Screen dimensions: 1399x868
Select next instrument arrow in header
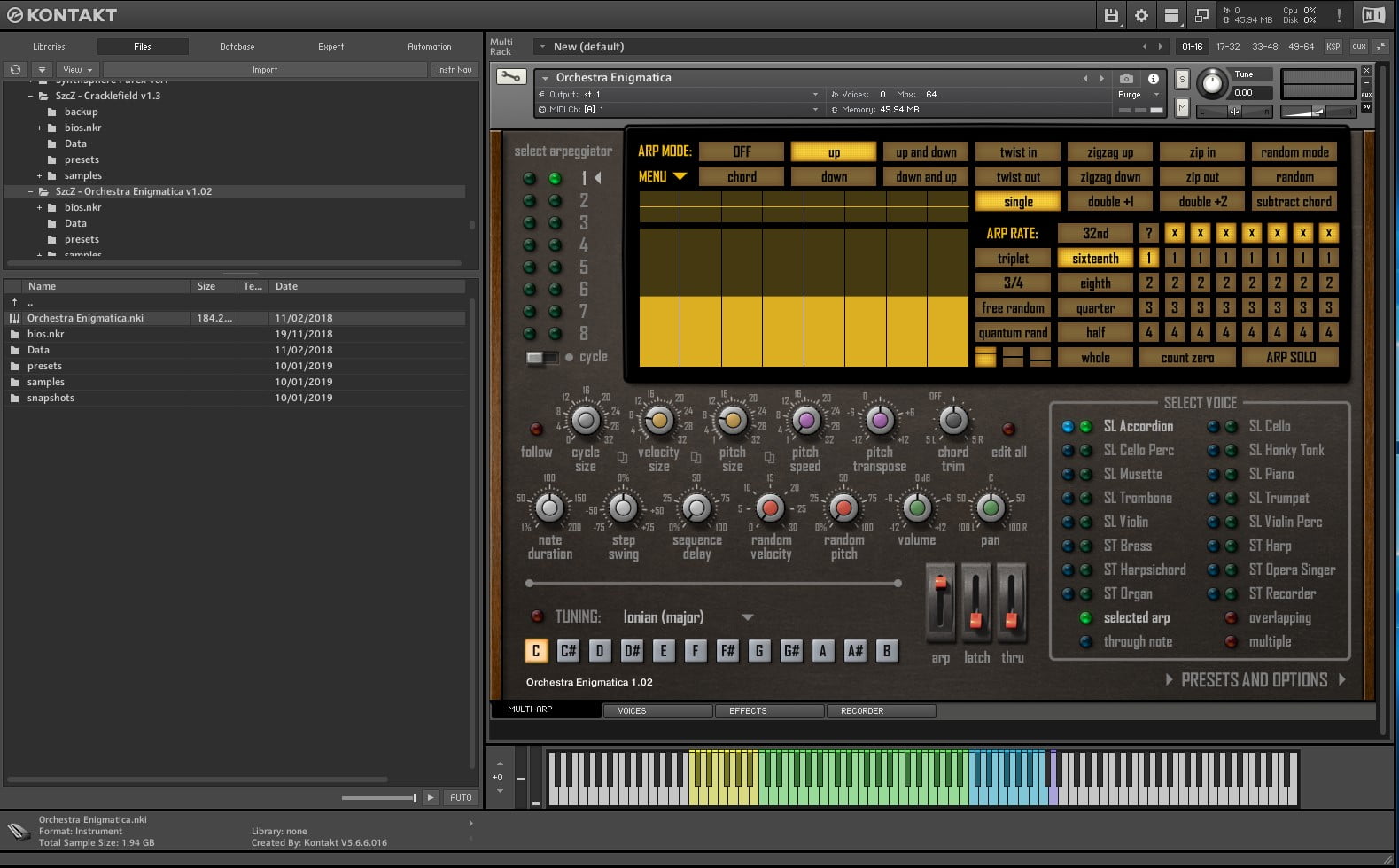click(x=1101, y=78)
